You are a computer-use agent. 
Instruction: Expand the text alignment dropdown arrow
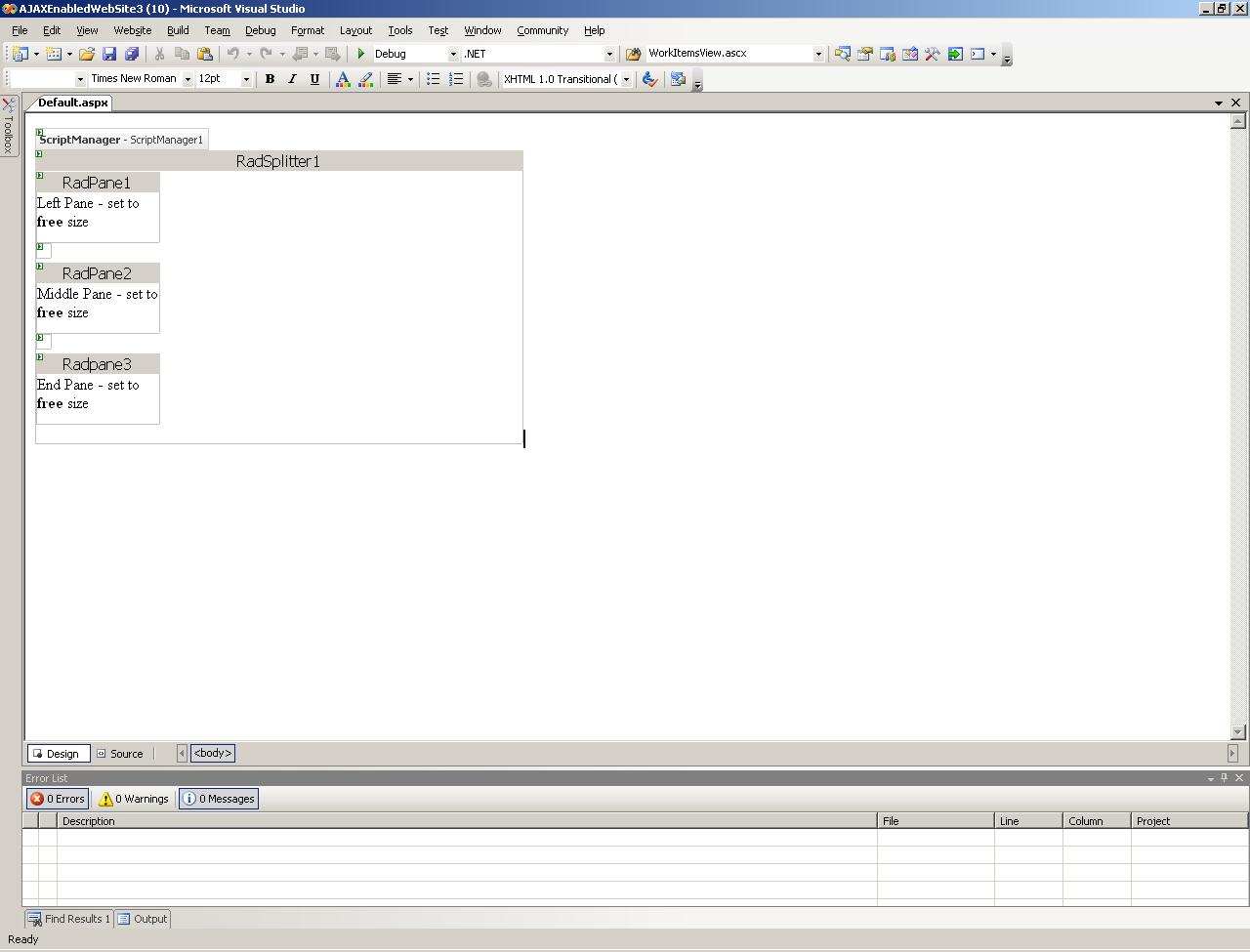pyautogui.click(x=410, y=79)
